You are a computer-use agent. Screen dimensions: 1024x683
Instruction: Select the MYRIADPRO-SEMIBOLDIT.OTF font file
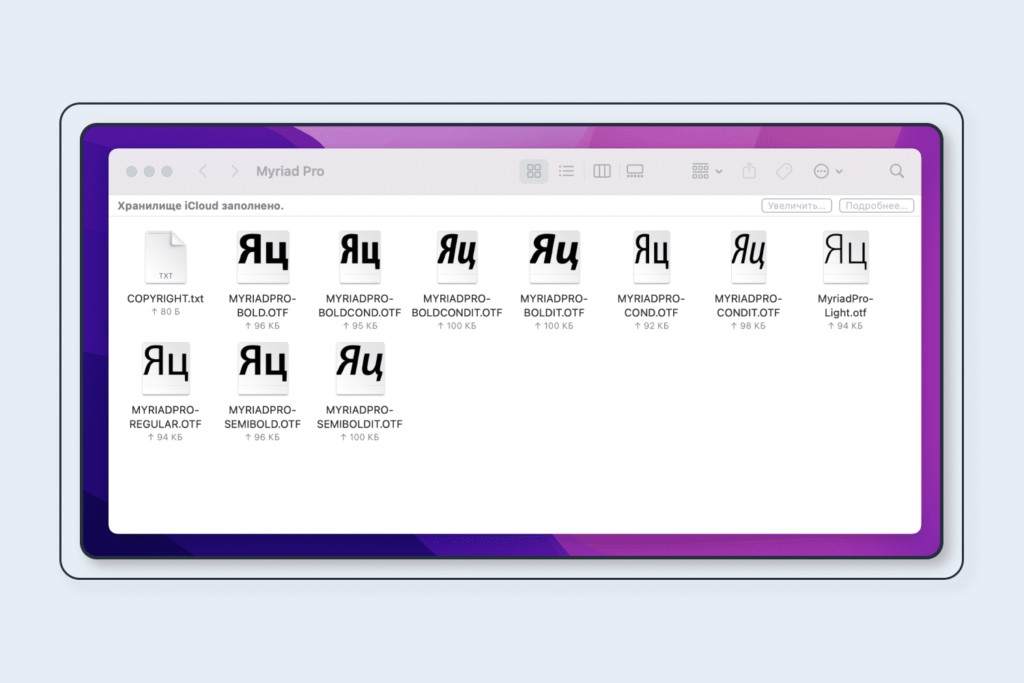pyautogui.click(x=358, y=367)
